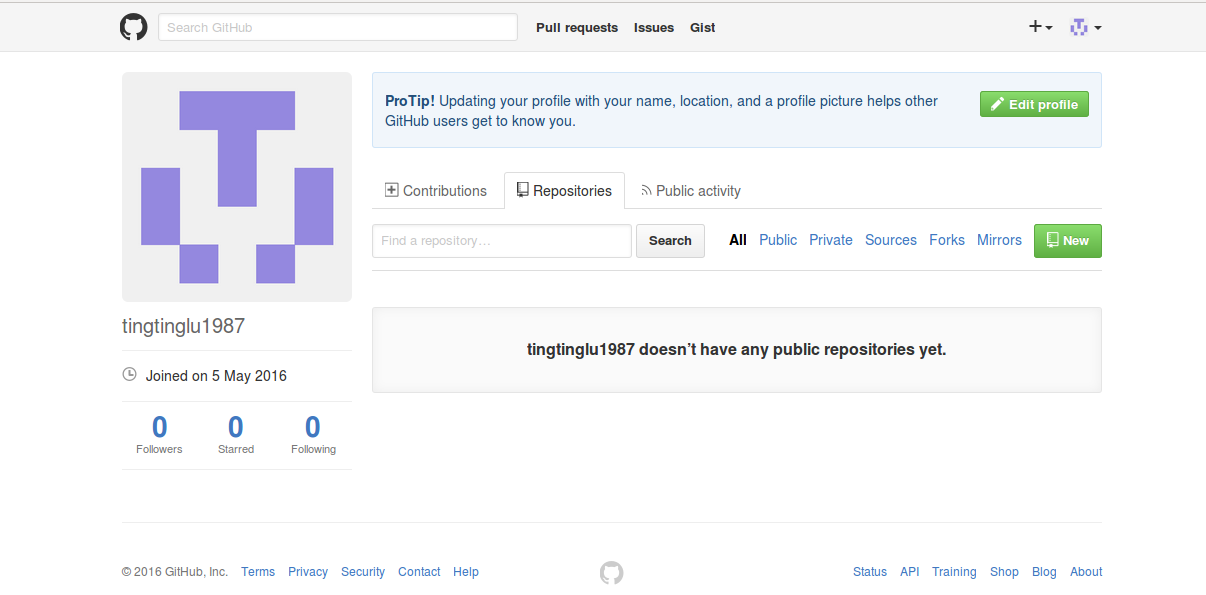This screenshot has height=595, width=1206.
Task: Filter repositories by Mirrors
Action: (999, 240)
